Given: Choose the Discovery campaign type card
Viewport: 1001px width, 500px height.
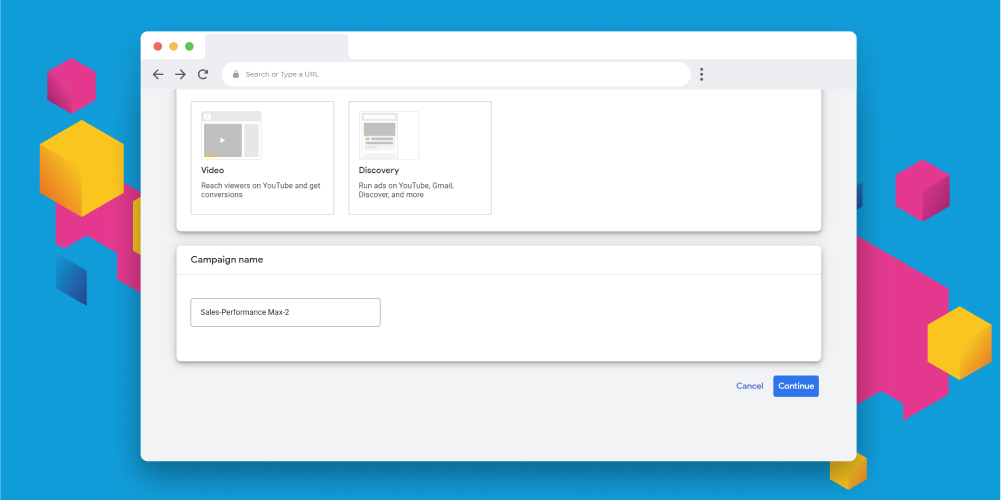Looking at the screenshot, I should [x=420, y=158].
